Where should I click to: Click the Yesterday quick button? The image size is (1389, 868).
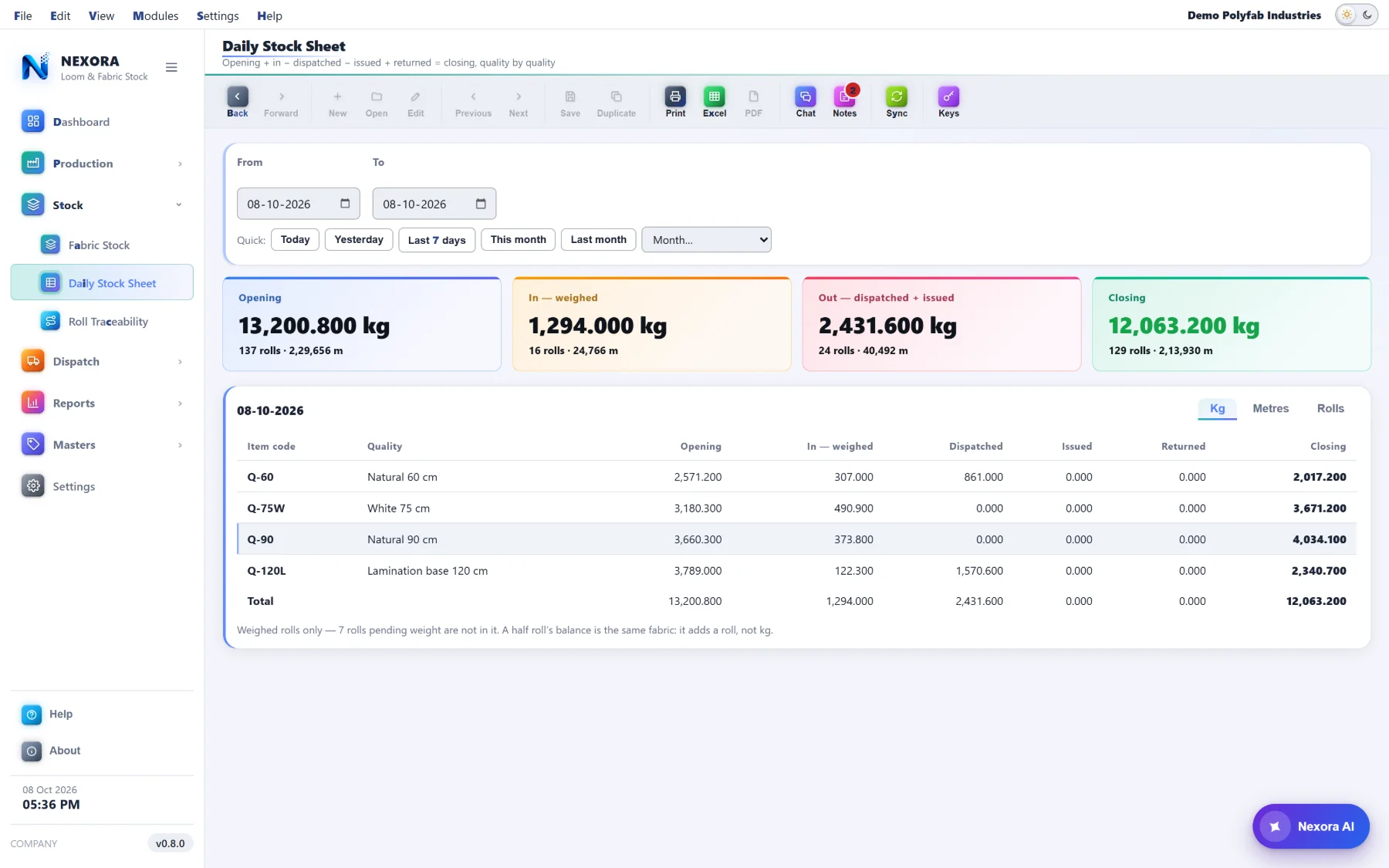coord(359,240)
